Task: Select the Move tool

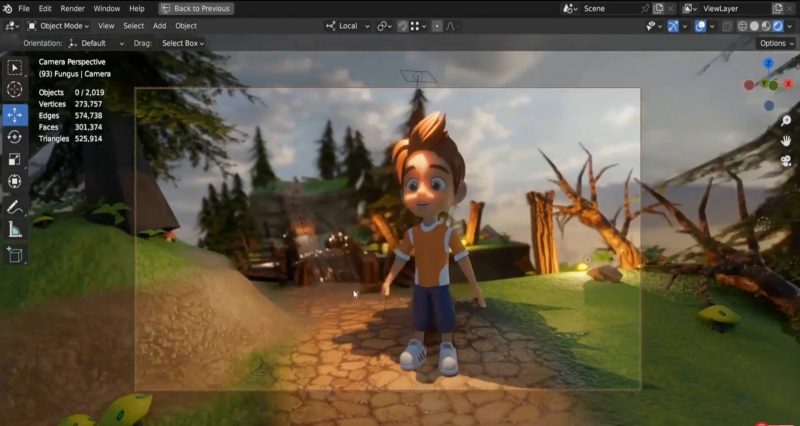Action: 15,115
